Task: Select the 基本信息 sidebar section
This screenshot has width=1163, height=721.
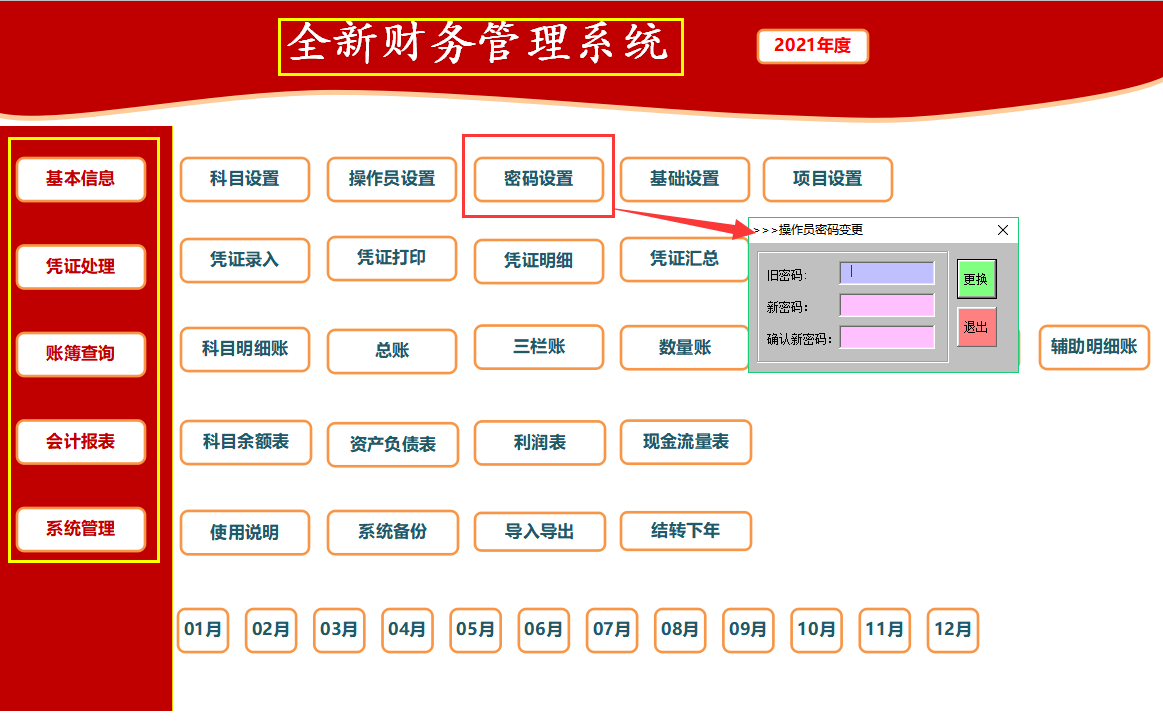Action: pos(80,178)
